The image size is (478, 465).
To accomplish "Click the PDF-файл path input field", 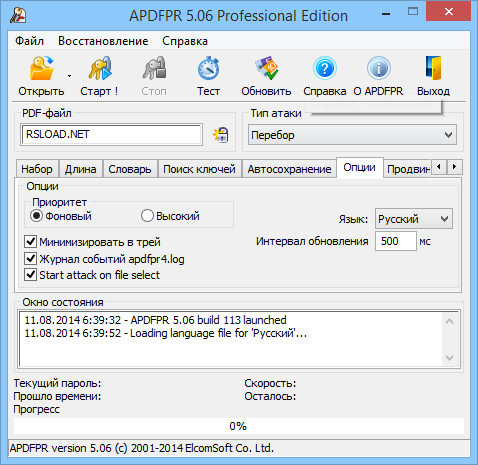I will (x=111, y=134).
